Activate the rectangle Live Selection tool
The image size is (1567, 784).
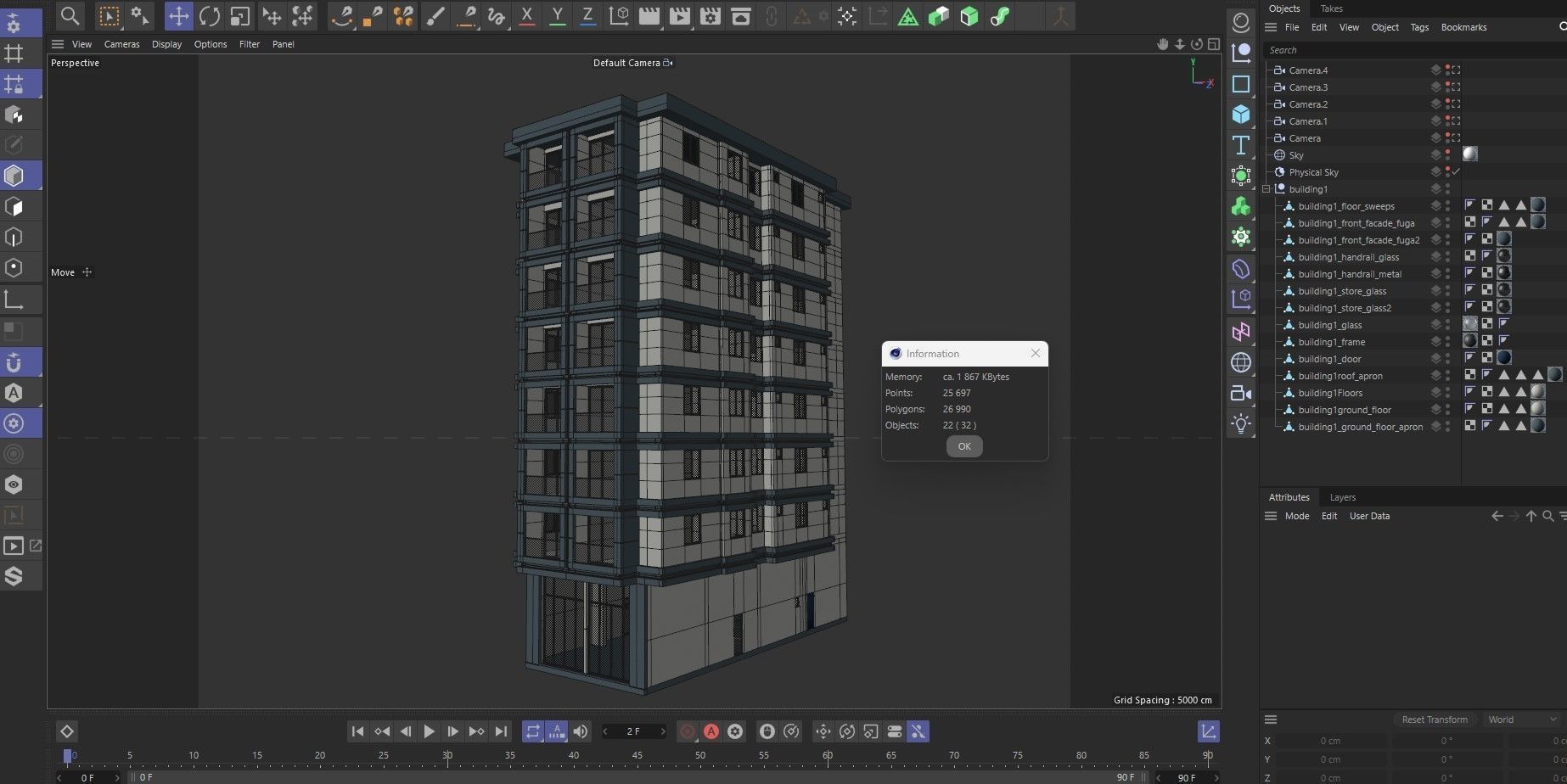click(x=109, y=16)
